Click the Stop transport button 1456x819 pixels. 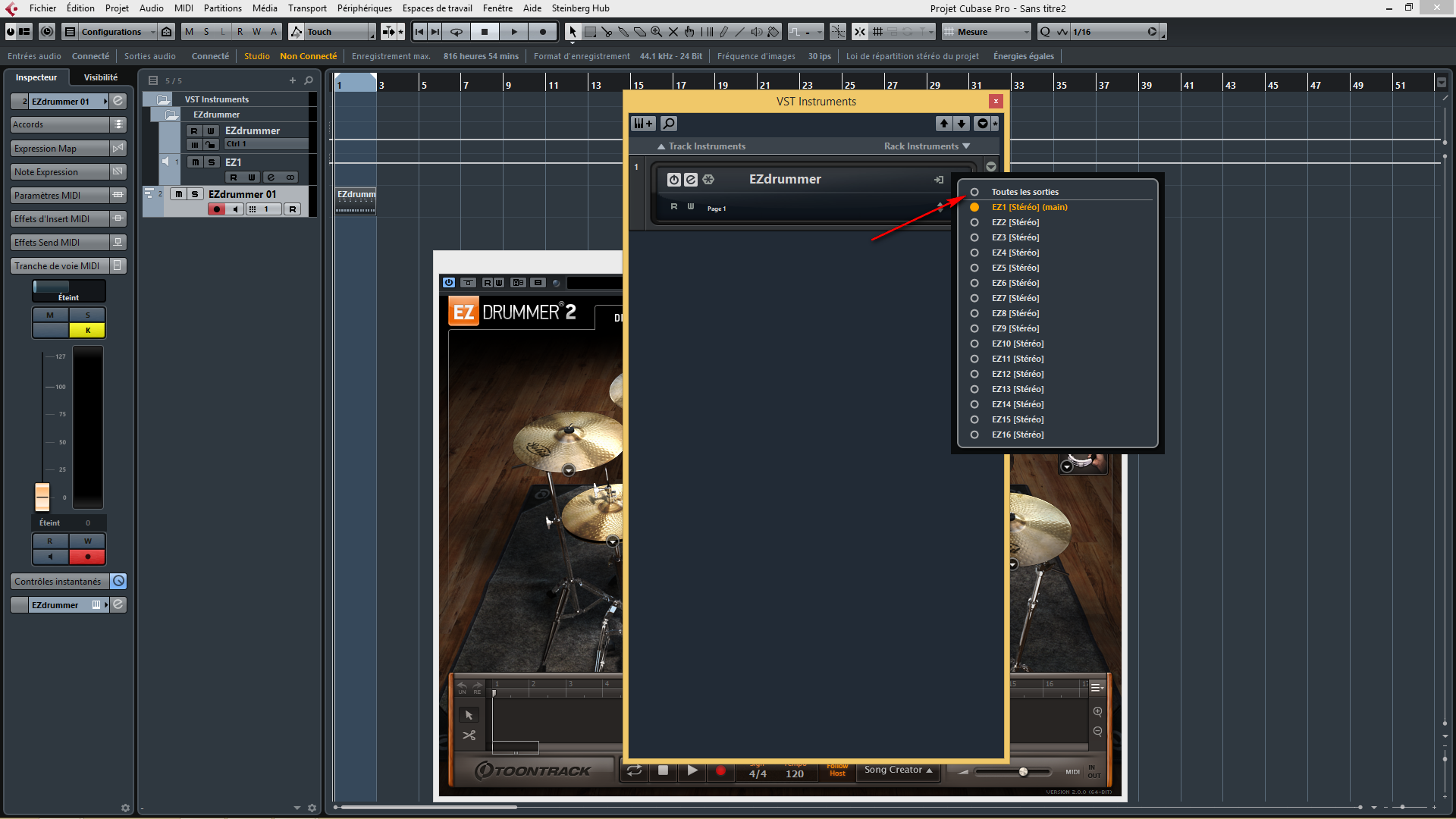tap(485, 32)
